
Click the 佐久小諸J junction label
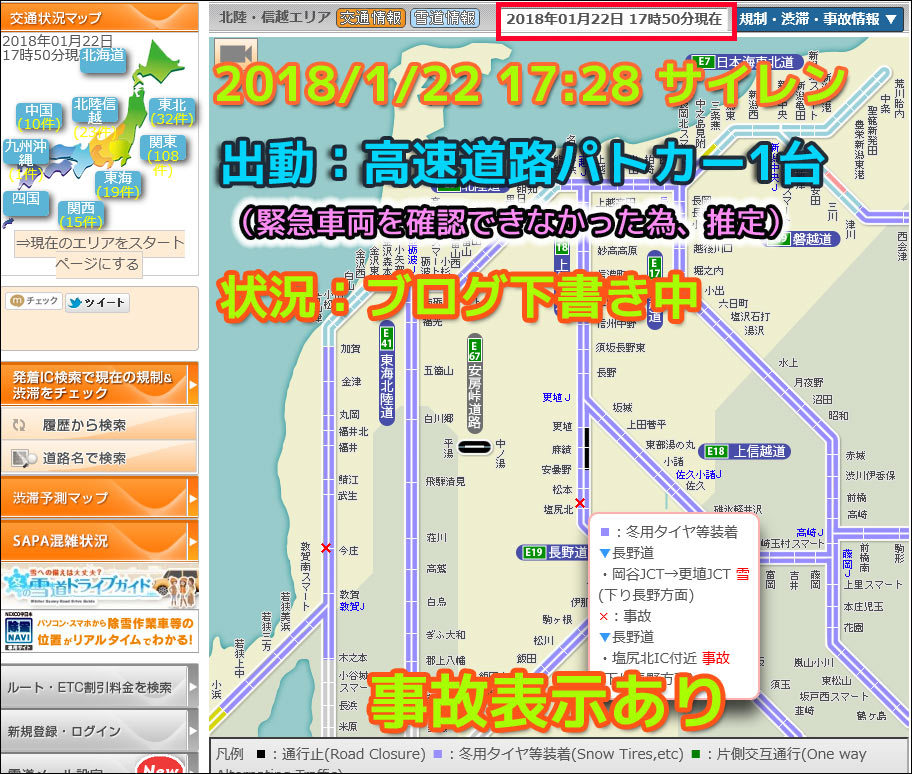[699, 475]
